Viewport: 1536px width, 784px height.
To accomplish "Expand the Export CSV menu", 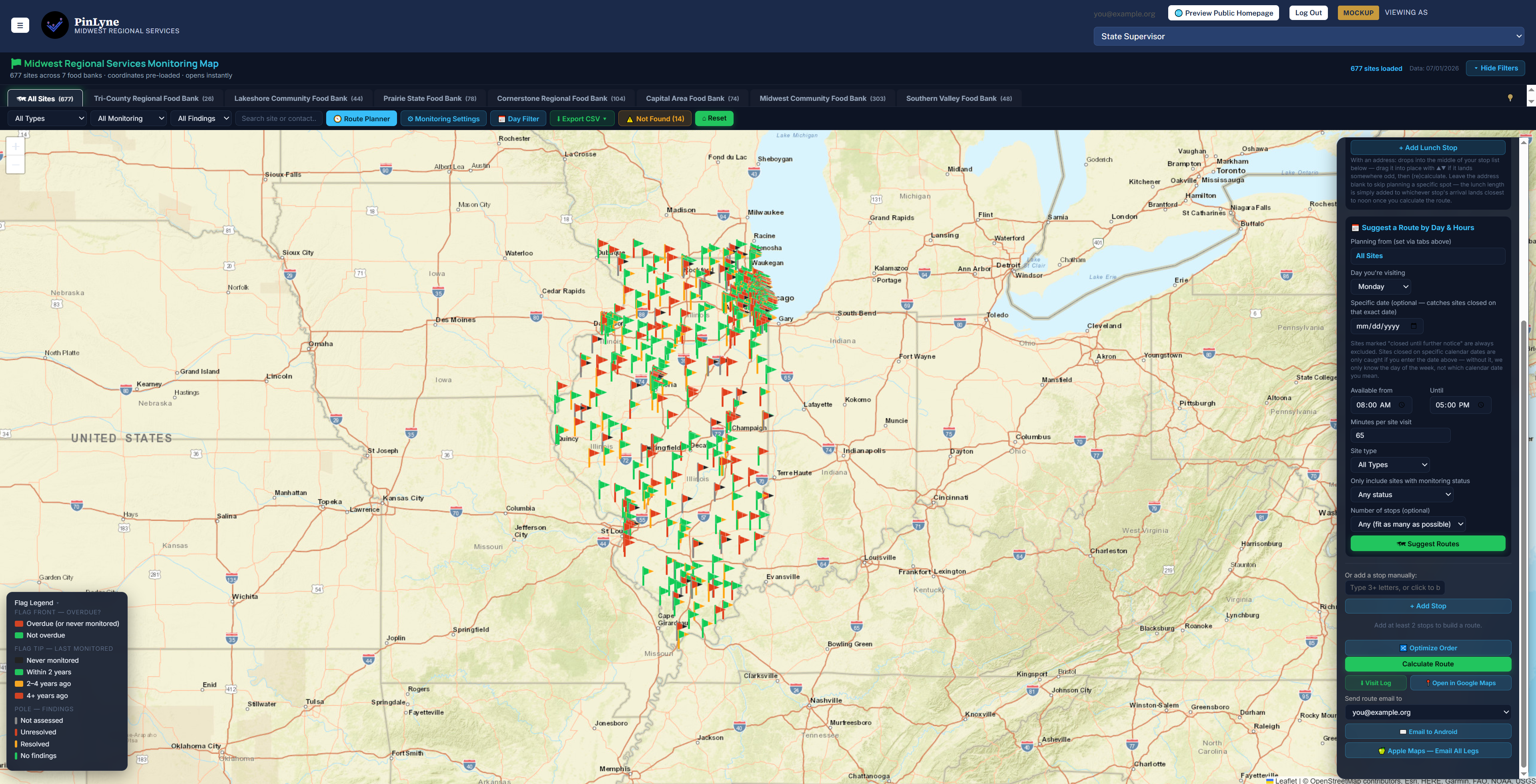I will 582,118.
